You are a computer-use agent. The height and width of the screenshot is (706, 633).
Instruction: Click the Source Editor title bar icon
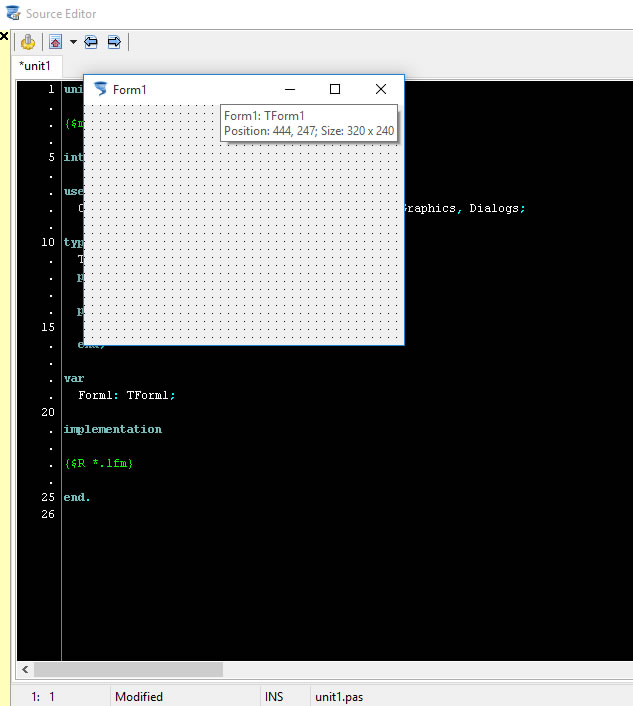pos(13,13)
